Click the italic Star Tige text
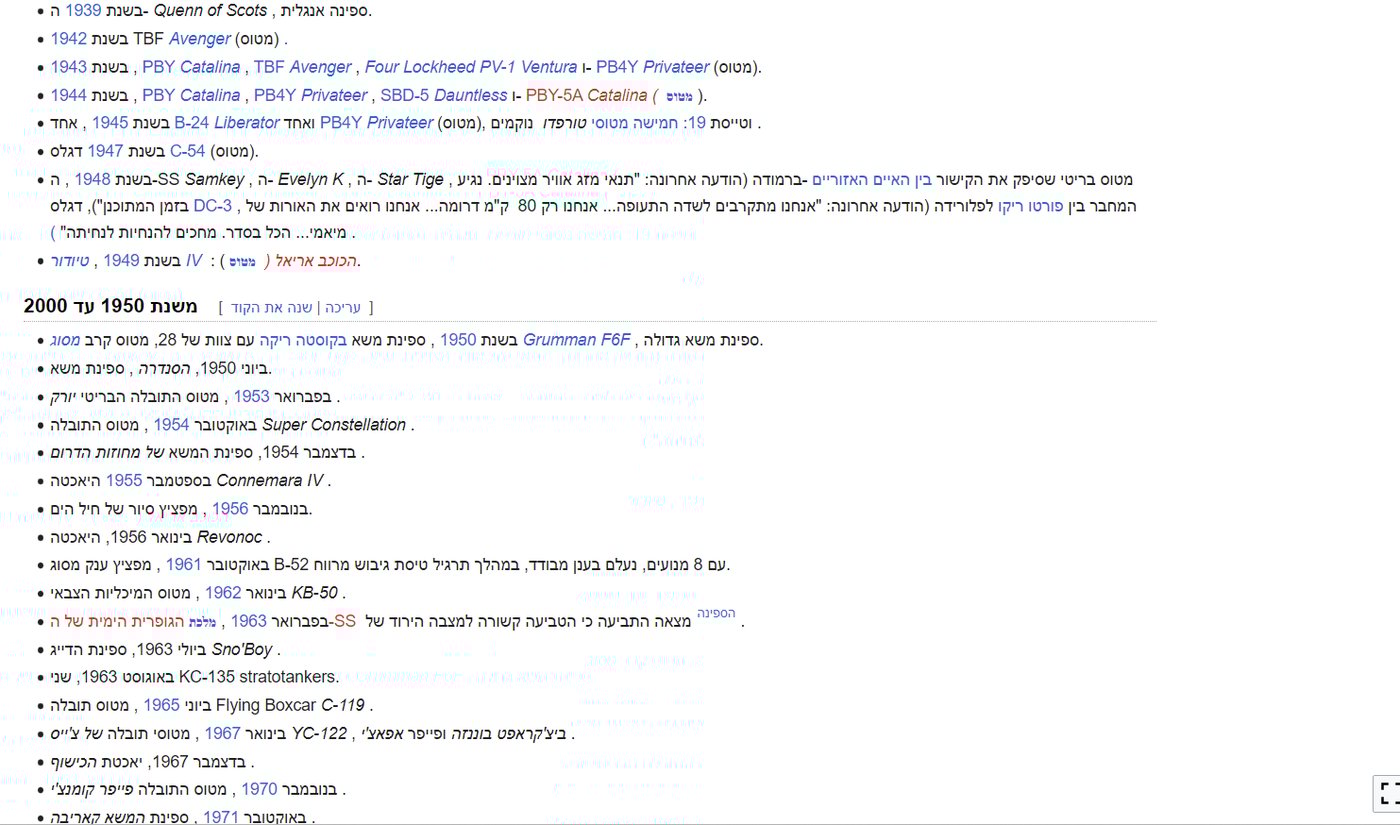This screenshot has height=825, width=1400. click(410, 179)
